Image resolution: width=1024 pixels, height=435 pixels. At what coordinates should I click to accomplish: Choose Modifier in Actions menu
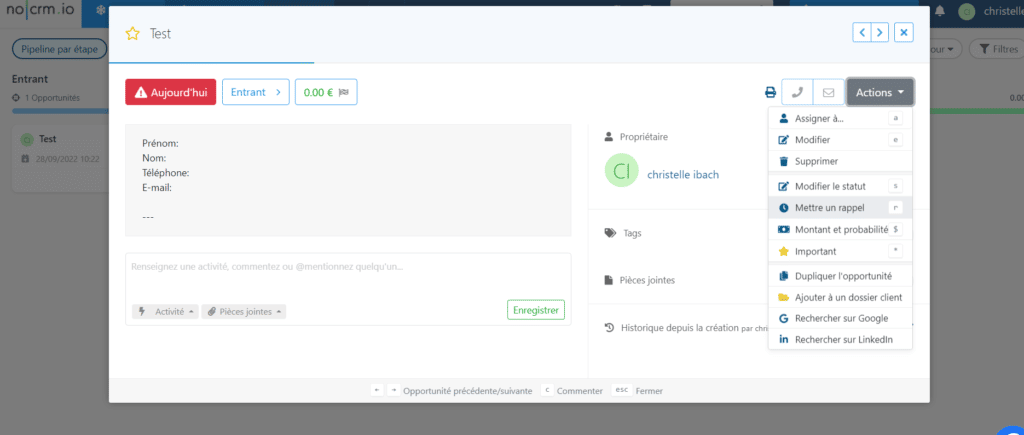pyautogui.click(x=840, y=140)
